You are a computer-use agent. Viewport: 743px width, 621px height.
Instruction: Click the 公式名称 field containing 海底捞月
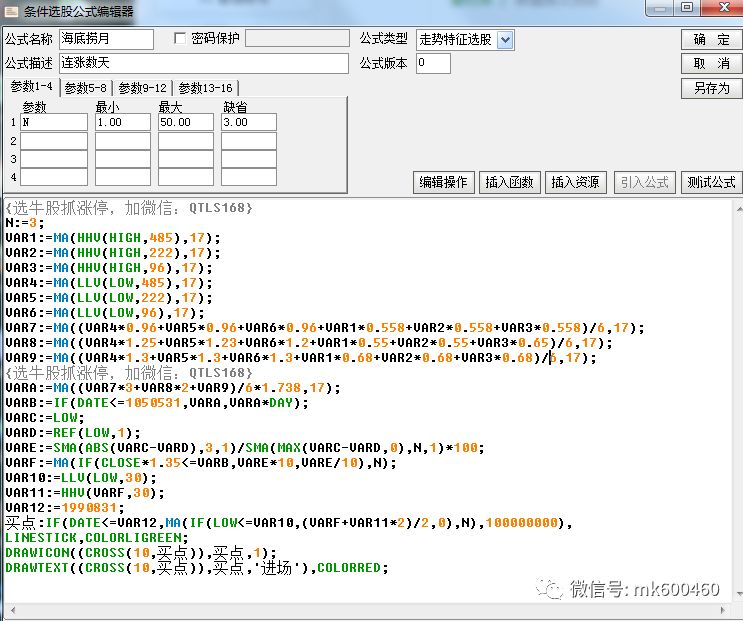(106, 39)
